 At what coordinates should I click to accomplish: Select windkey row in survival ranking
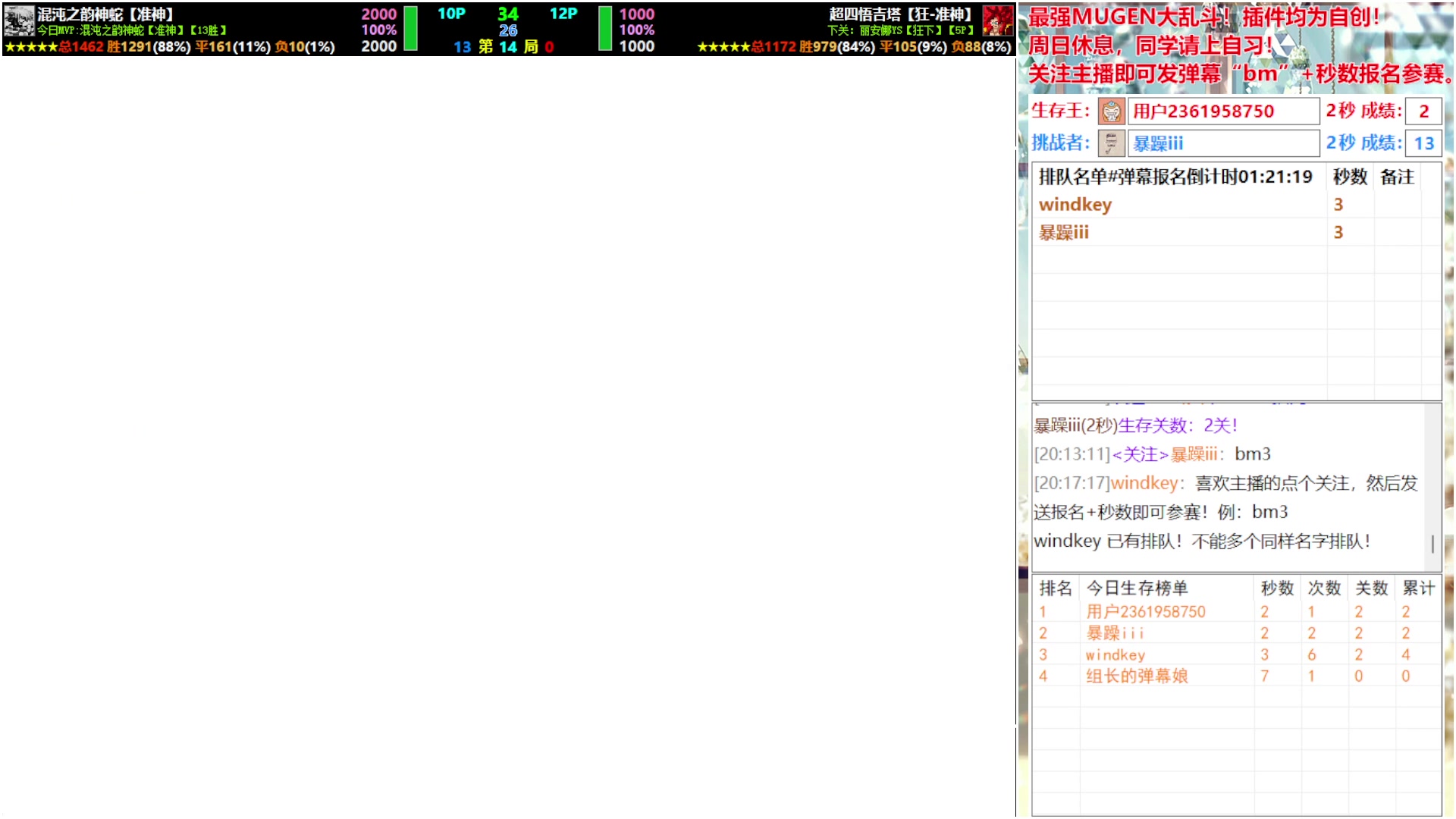click(1236, 654)
